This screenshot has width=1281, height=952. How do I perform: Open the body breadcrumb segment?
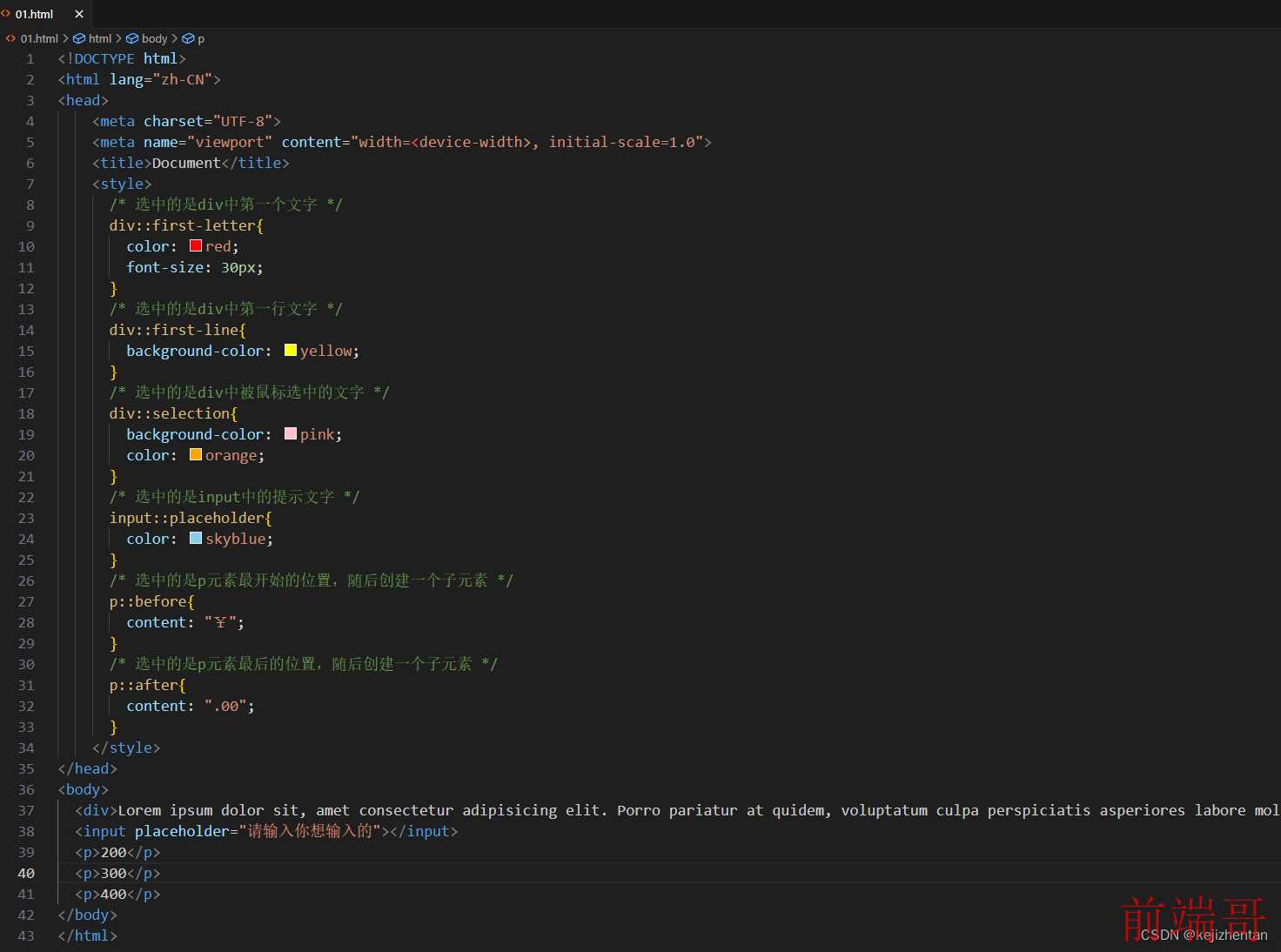(x=154, y=38)
